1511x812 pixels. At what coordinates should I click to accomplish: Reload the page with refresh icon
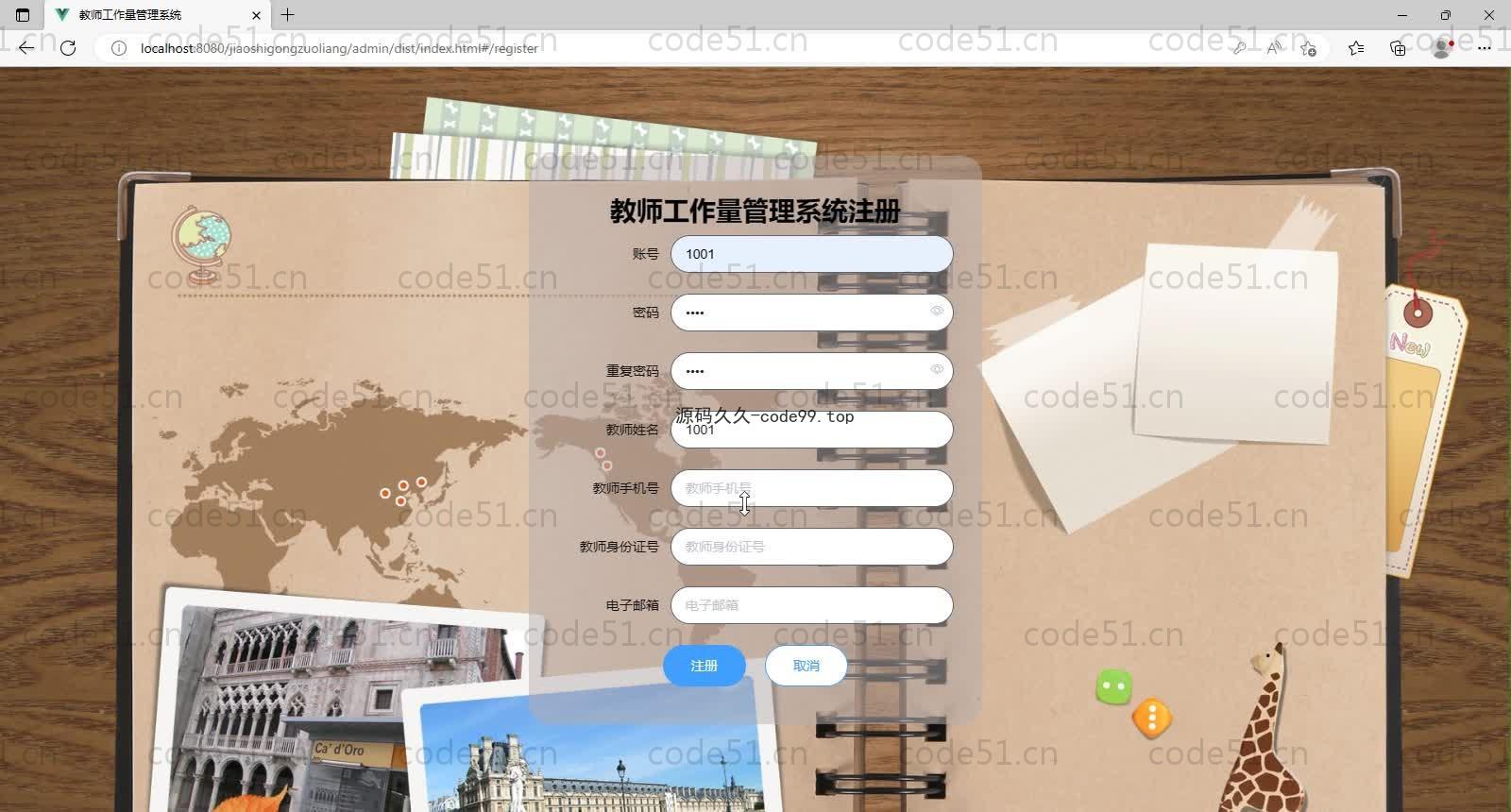[x=68, y=48]
